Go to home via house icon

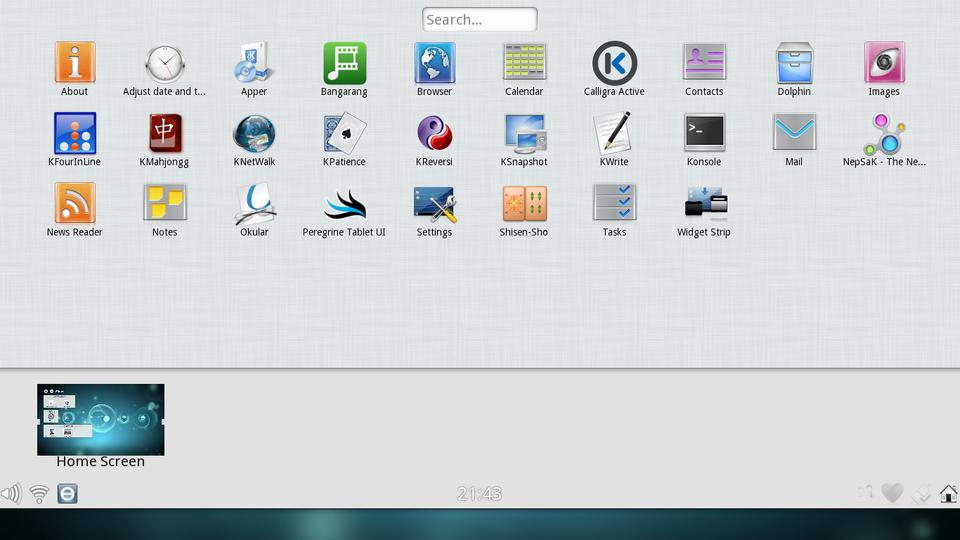pos(948,493)
